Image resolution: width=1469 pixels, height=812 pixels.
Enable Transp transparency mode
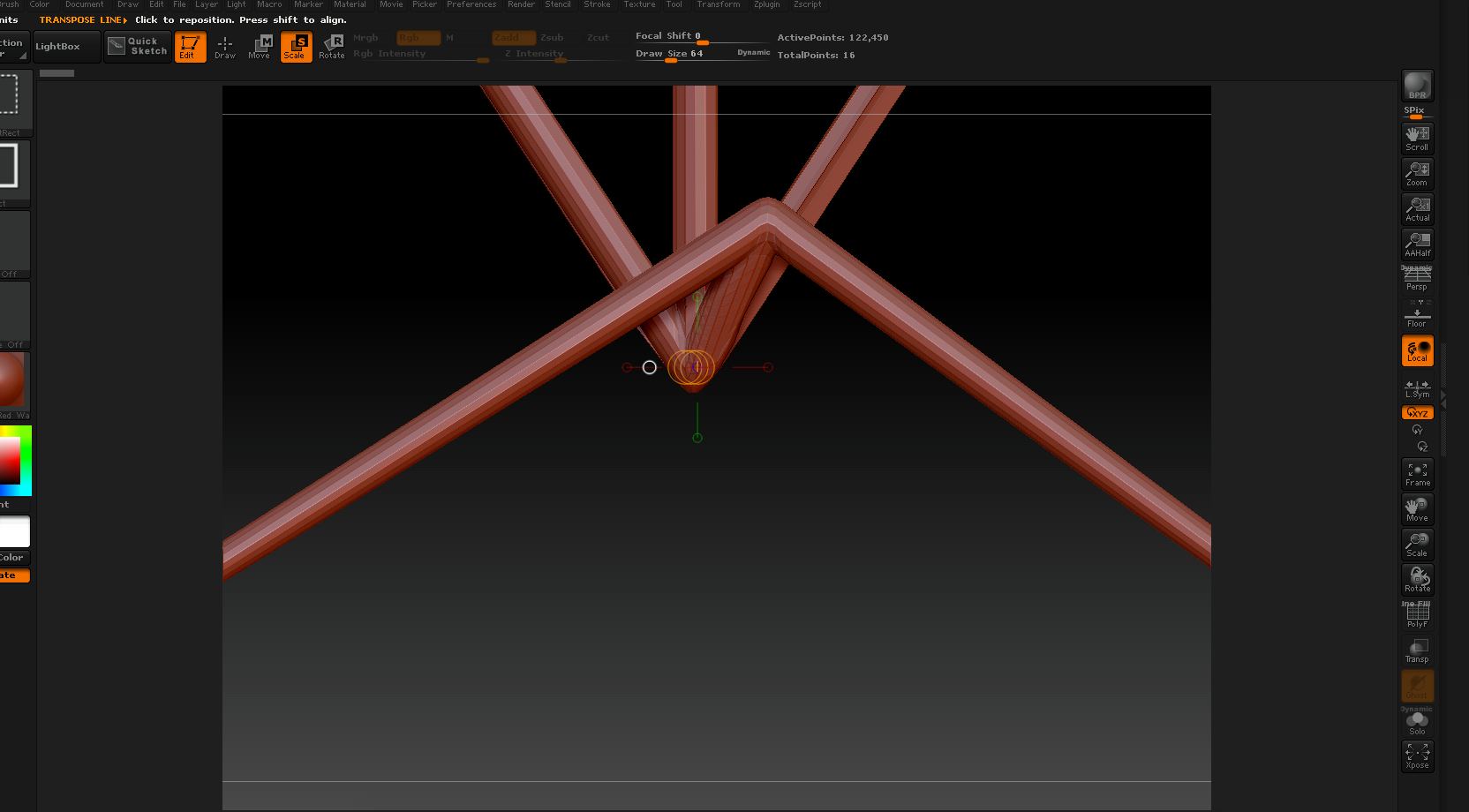tap(1417, 650)
